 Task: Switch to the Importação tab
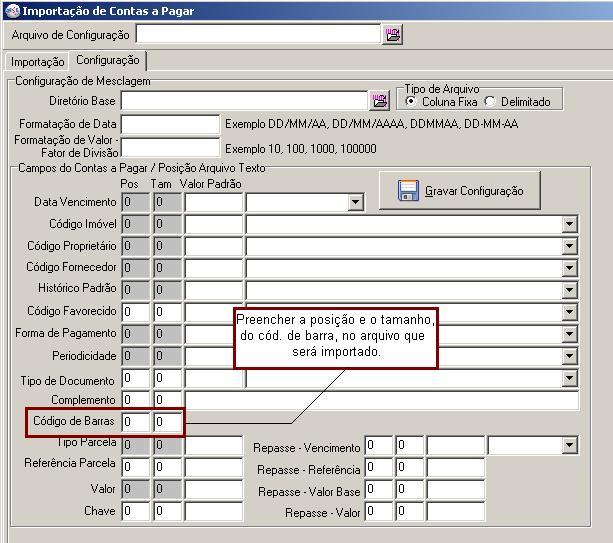tap(38, 62)
